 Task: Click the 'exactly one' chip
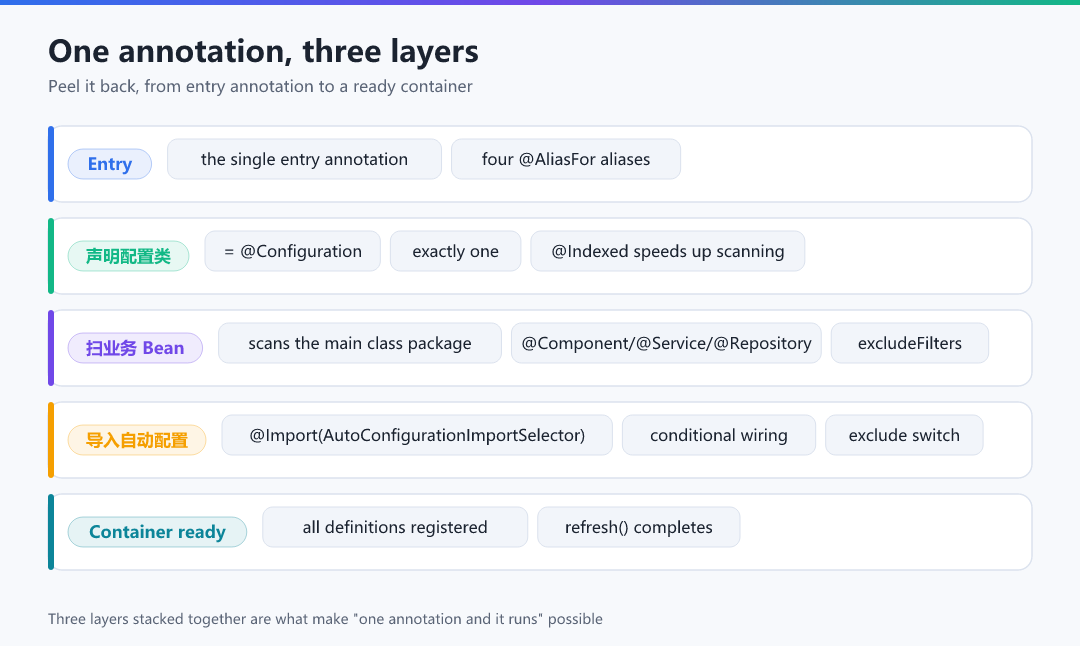tap(455, 251)
